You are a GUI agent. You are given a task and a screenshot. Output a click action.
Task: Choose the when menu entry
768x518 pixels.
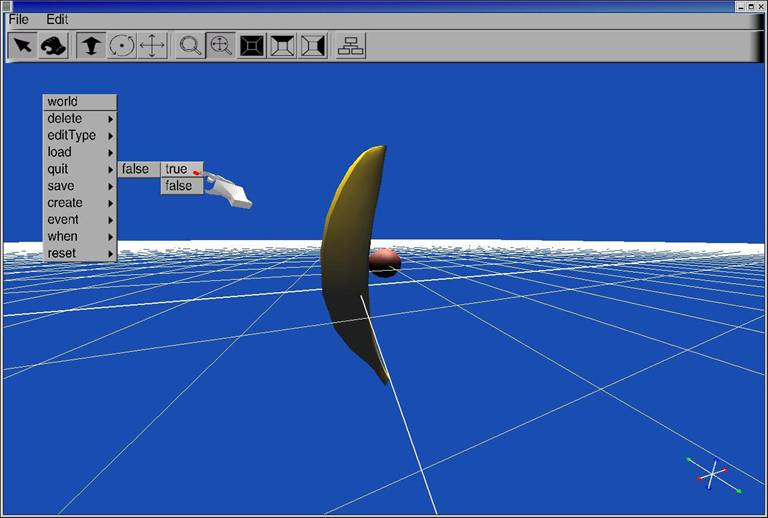coord(80,236)
